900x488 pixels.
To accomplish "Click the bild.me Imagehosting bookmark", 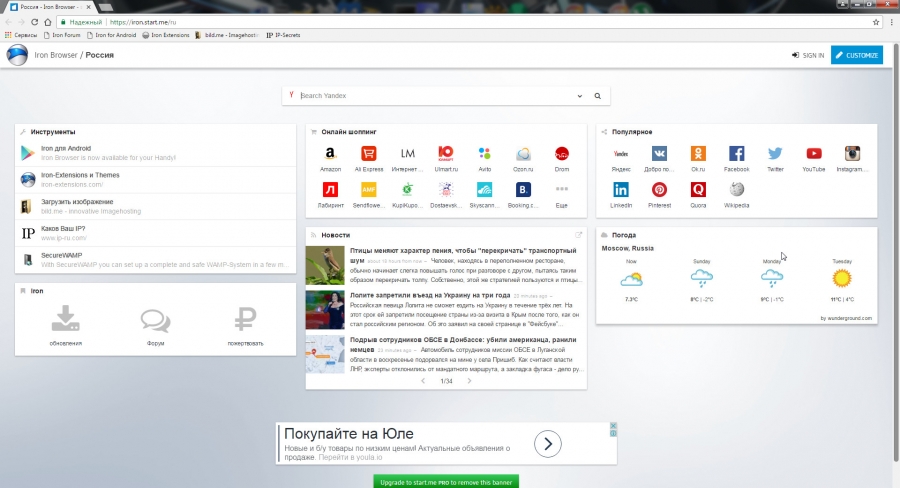I will tap(227, 35).
